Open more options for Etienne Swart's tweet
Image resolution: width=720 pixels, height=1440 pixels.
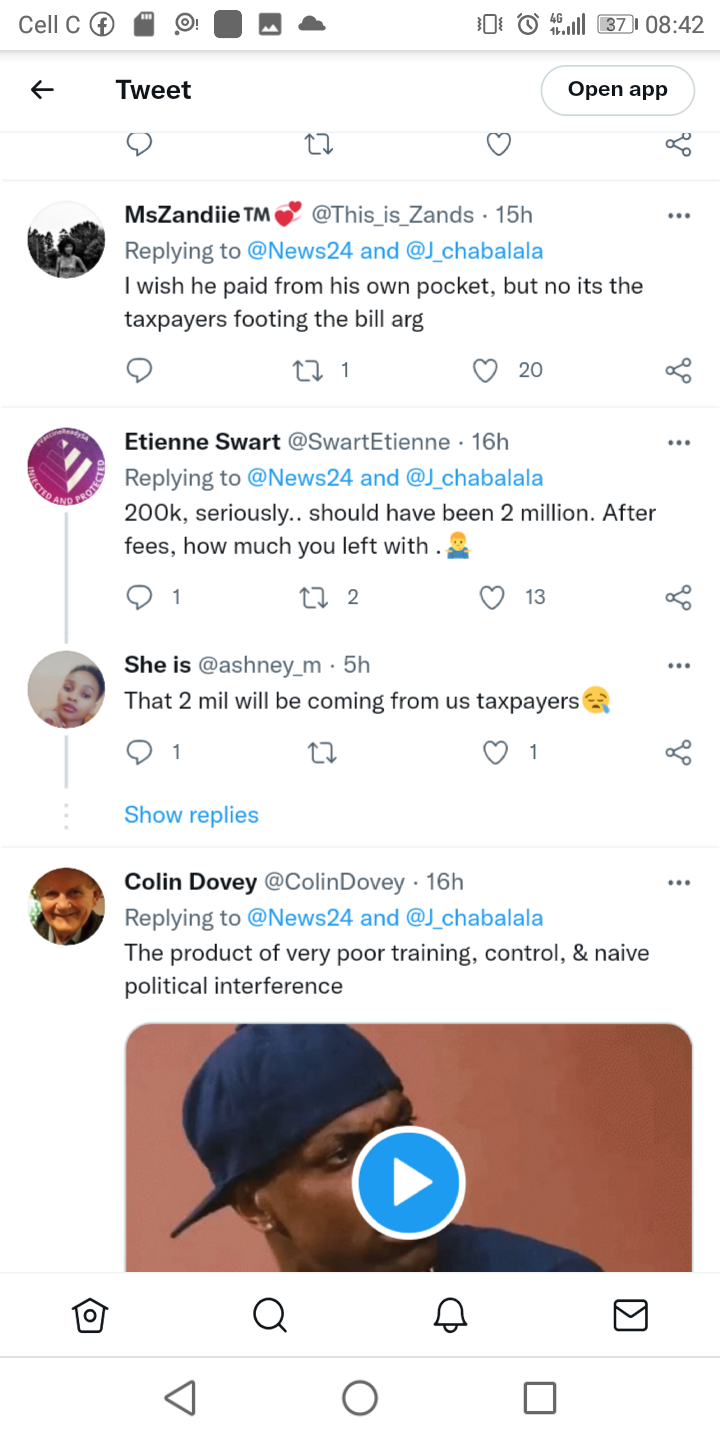click(679, 442)
